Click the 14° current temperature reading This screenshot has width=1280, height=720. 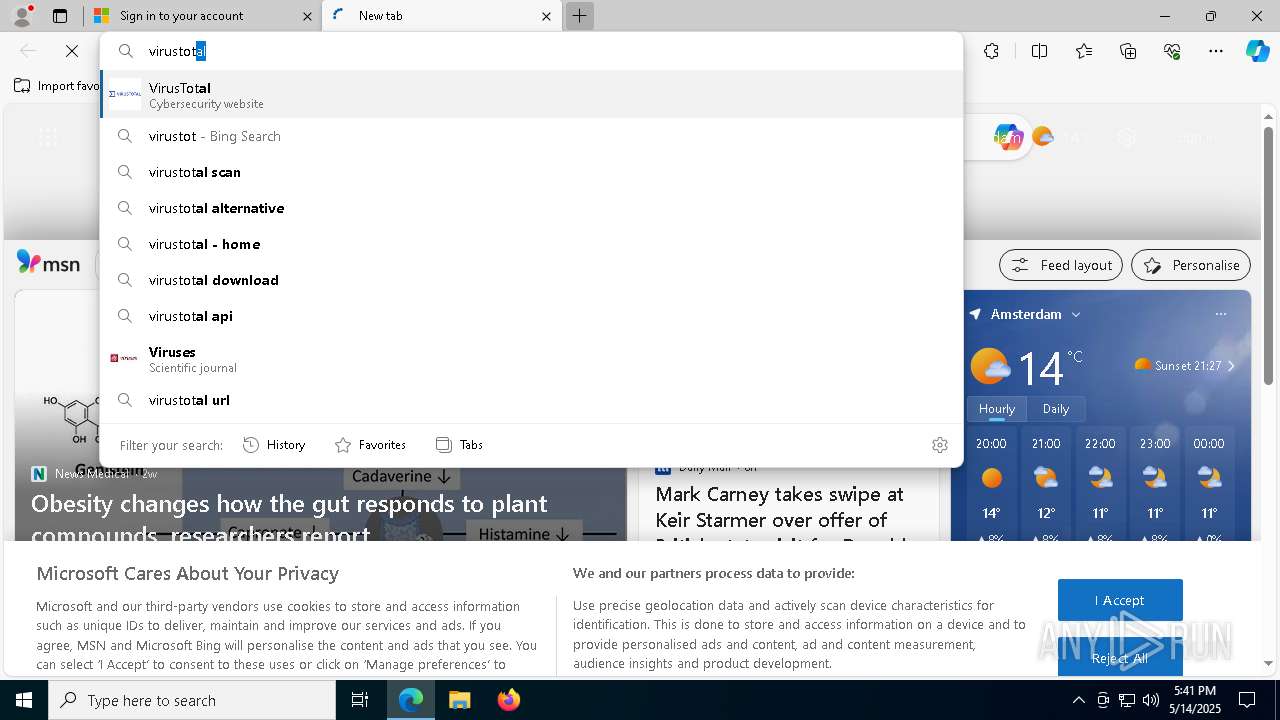(x=1041, y=368)
